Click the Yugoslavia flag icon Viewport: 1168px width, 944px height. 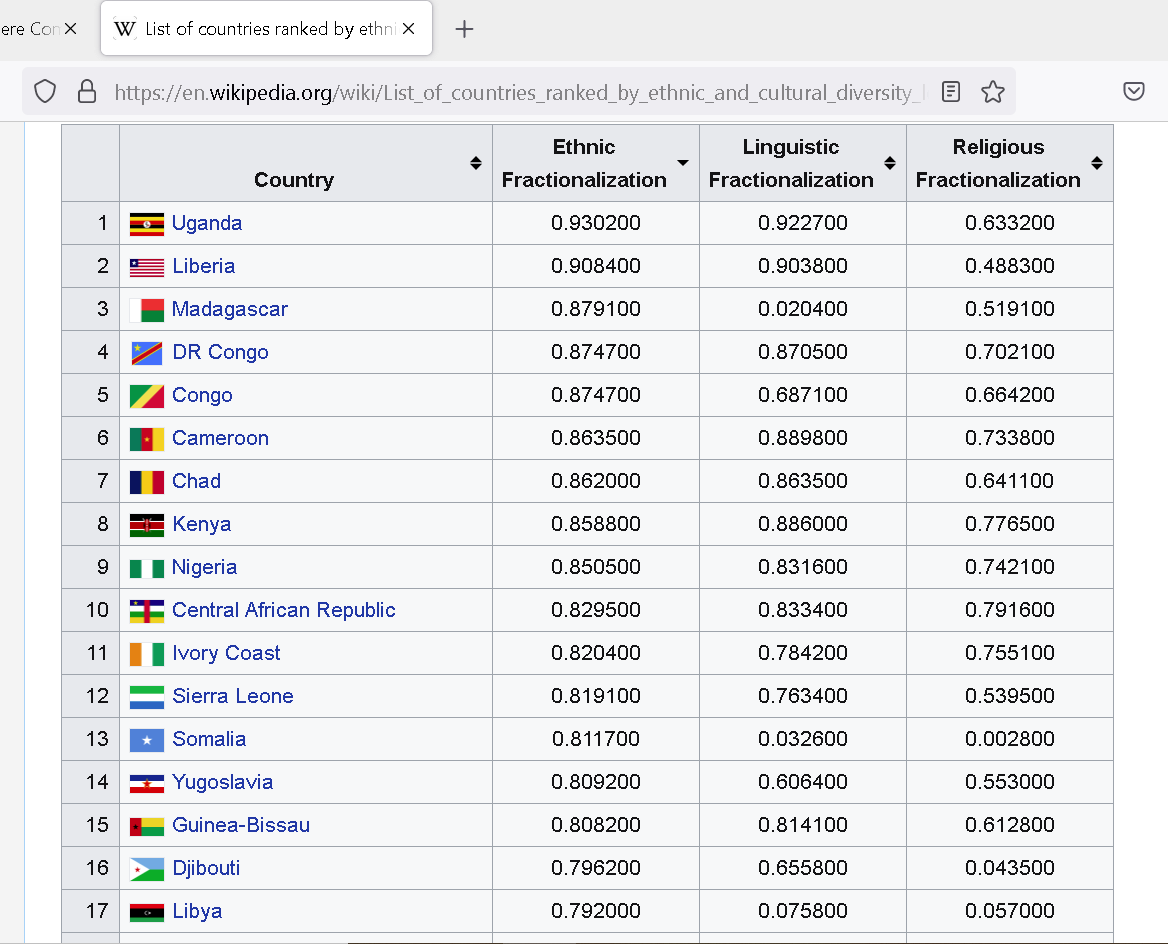click(x=147, y=784)
